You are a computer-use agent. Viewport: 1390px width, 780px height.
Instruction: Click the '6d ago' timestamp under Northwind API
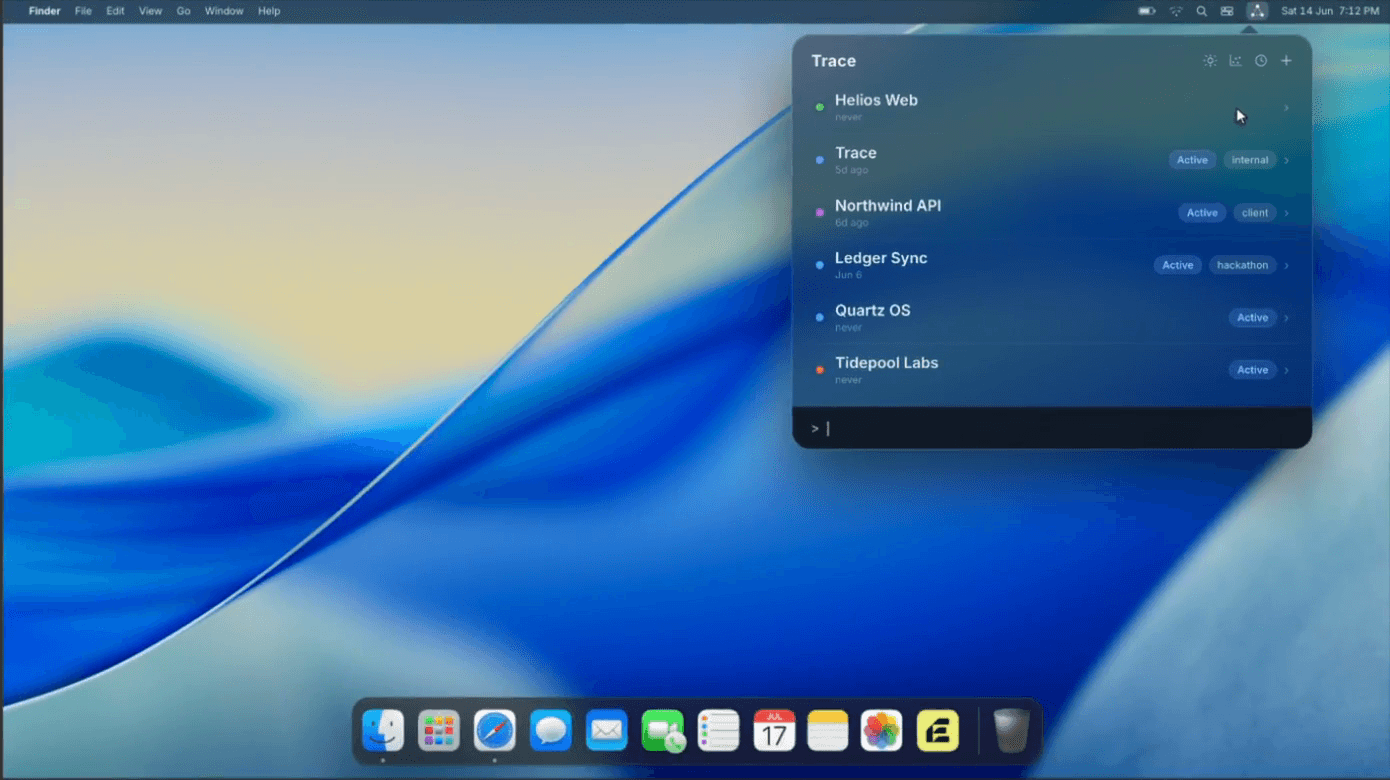point(852,223)
